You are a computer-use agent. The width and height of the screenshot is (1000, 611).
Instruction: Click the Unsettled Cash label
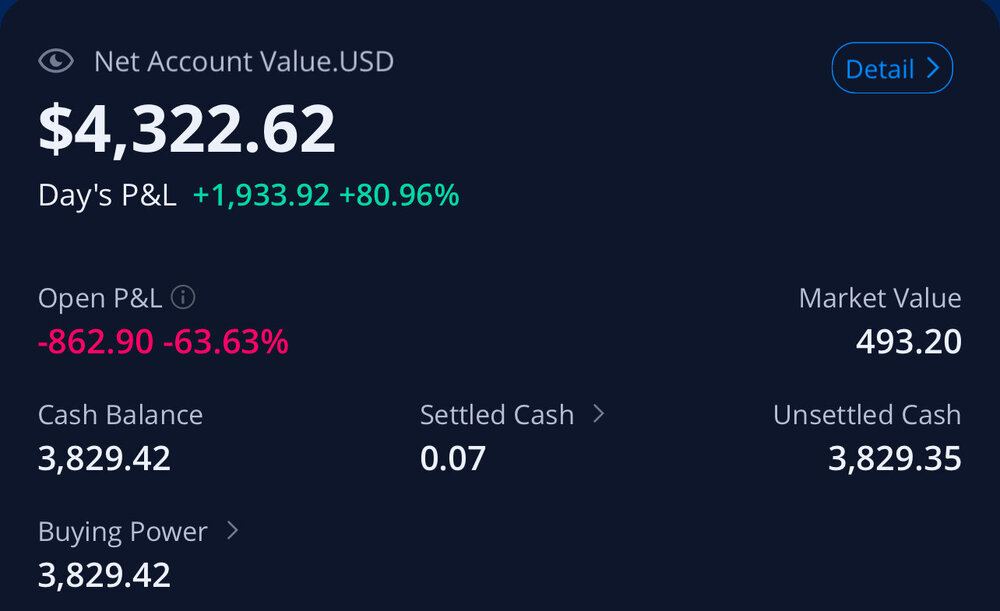click(866, 415)
